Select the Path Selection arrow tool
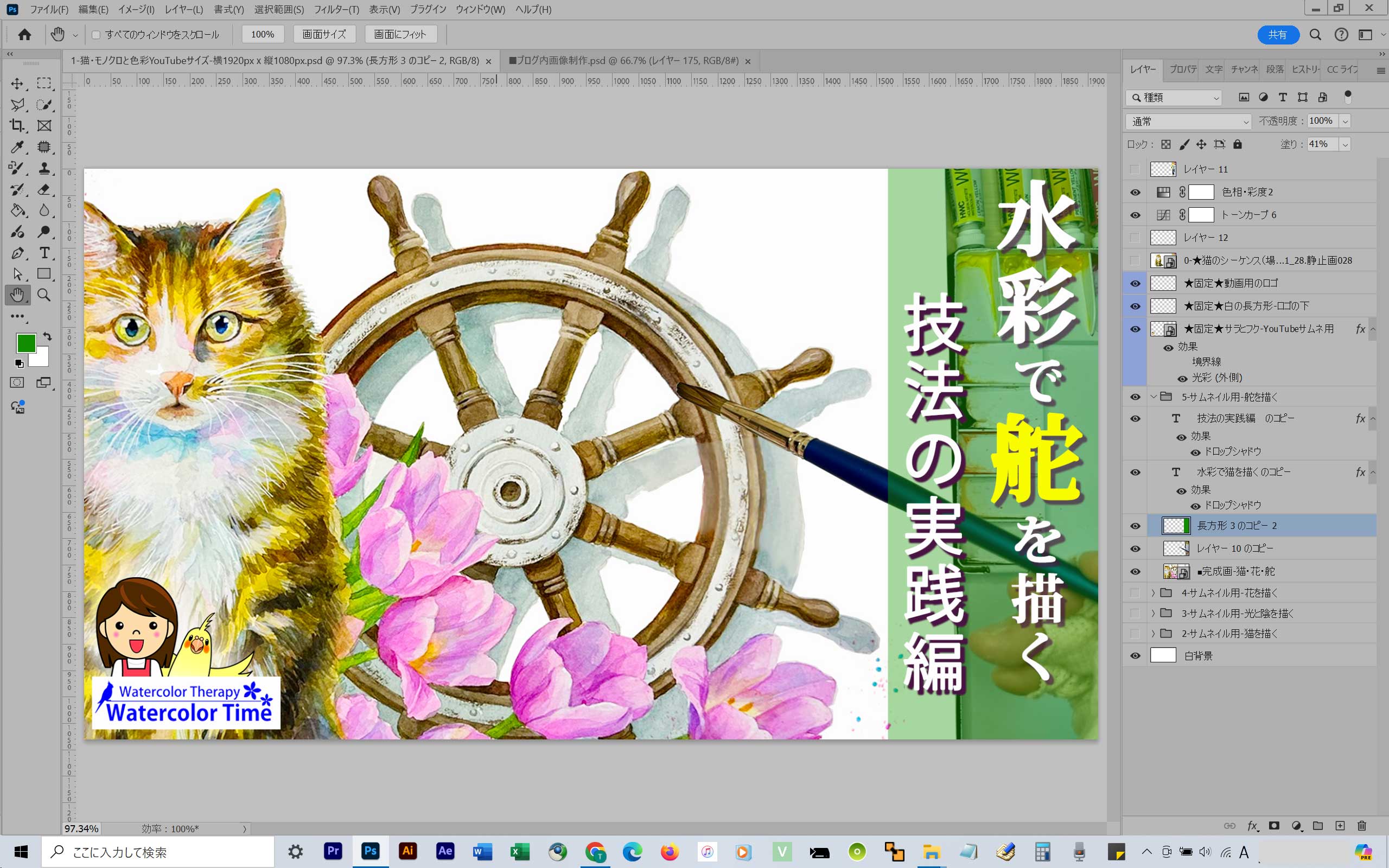The height and width of the screenshot is (868, 1389). (17, 274)
